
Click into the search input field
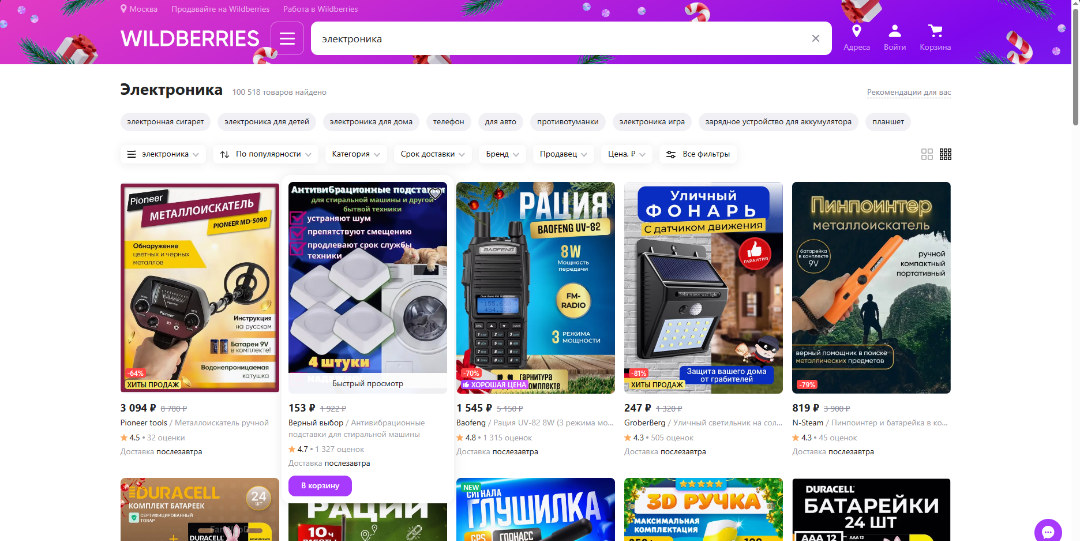[x=560, y=39]
